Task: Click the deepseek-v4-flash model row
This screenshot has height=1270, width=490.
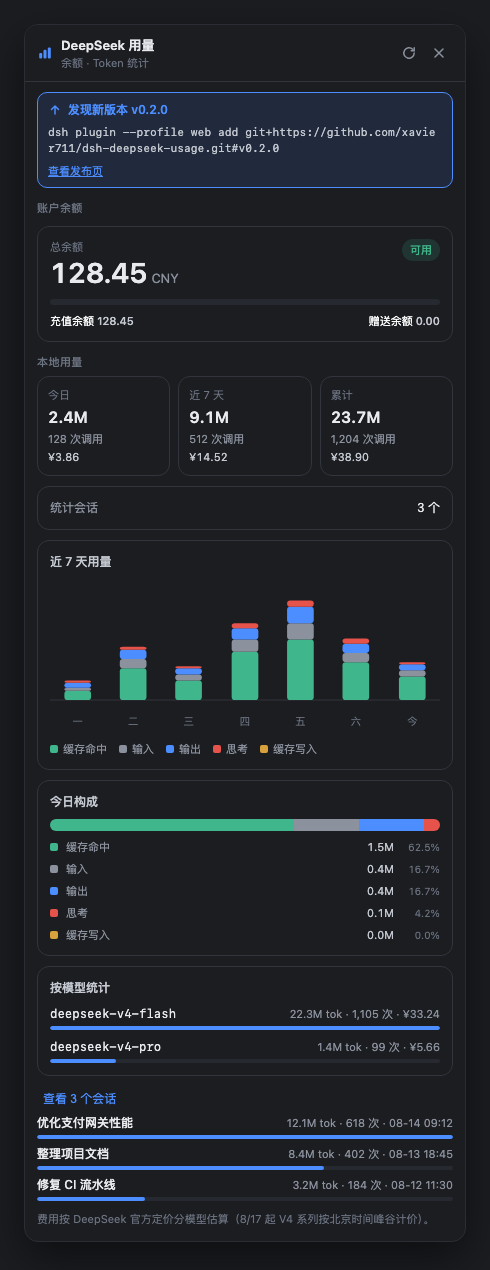Action: click(x=245, y=1017)
